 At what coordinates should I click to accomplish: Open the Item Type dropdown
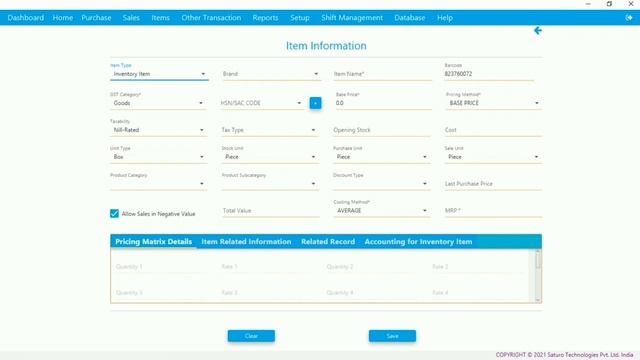pyautogui.click(x=159, y=74)
